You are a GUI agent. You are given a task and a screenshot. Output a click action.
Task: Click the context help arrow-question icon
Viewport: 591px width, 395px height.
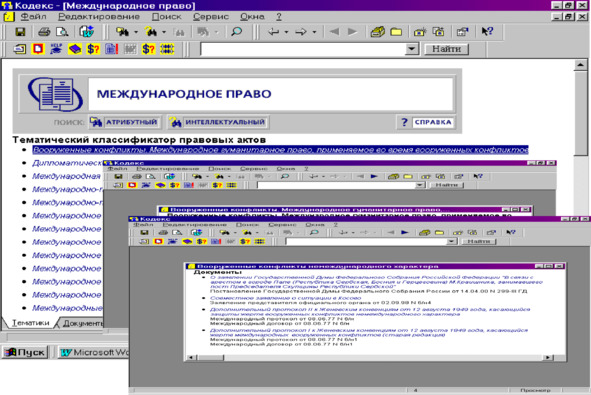coord(487,32)
